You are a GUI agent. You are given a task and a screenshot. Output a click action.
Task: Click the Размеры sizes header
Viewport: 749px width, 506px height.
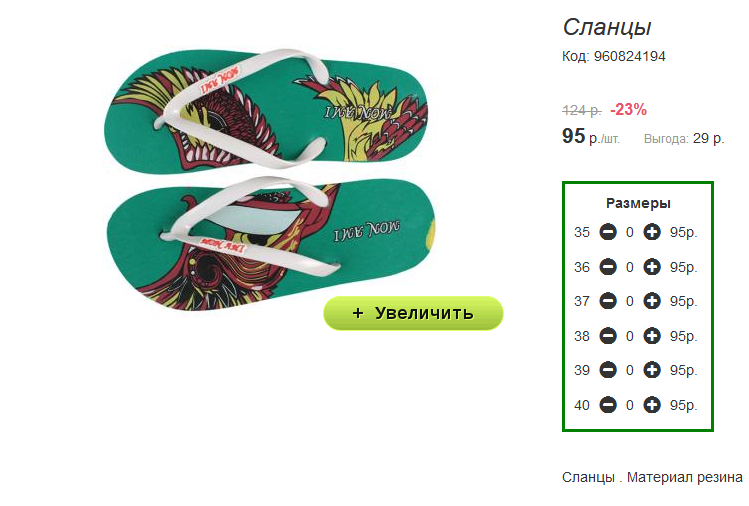pos(638,203)
